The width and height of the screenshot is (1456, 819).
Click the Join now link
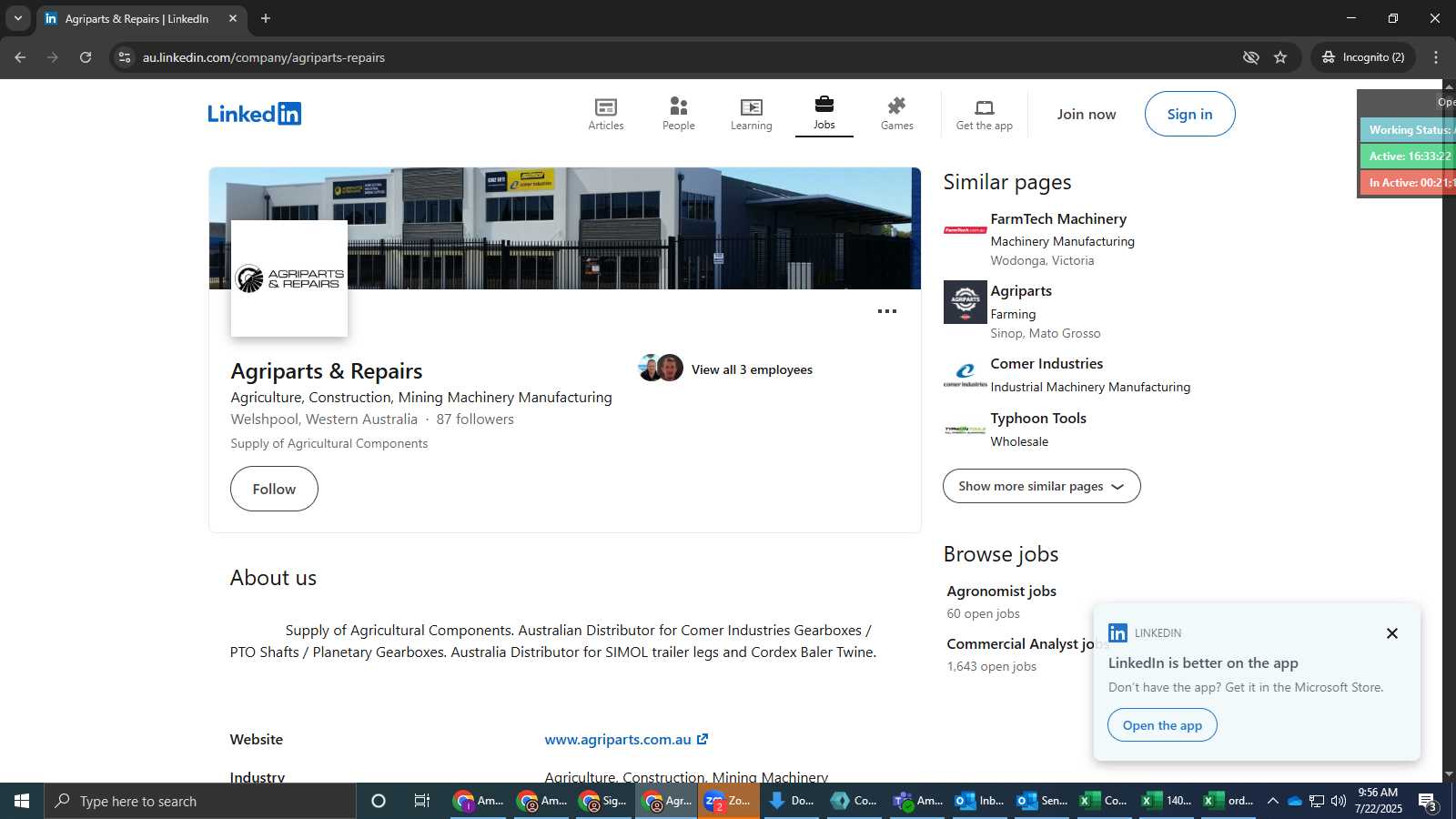[1087, 114]
